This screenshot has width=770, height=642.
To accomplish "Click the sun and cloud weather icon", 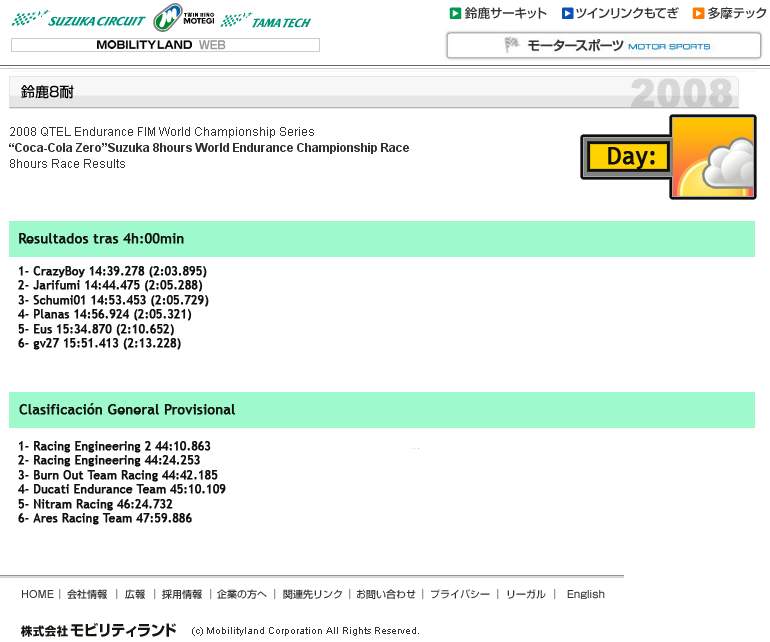I will (713, 157).
